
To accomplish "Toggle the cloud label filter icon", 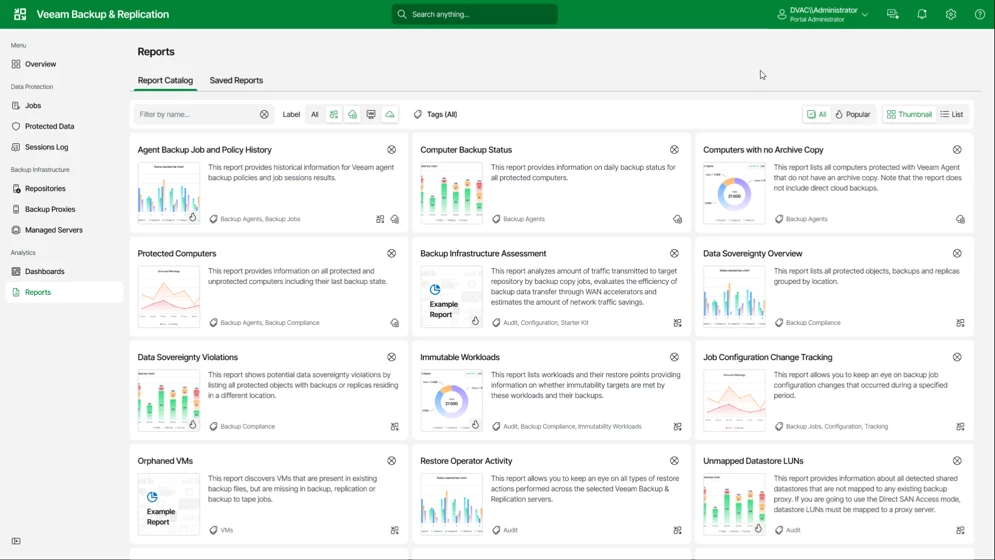I will click(x=390, y=114).
